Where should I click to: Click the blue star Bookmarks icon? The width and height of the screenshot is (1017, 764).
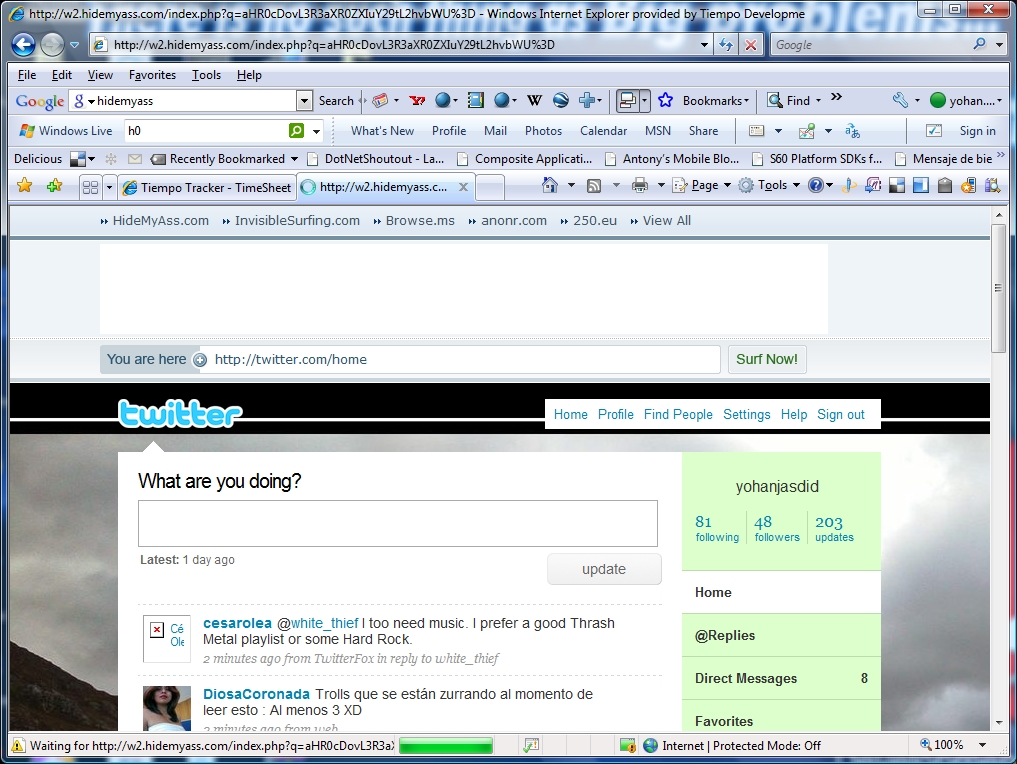click(665, 101)
